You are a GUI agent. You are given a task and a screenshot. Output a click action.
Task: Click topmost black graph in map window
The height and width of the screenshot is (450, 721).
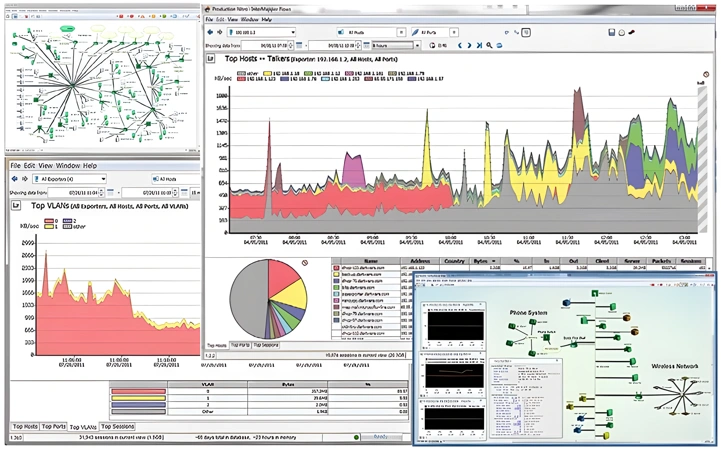[x=455, y=326]
